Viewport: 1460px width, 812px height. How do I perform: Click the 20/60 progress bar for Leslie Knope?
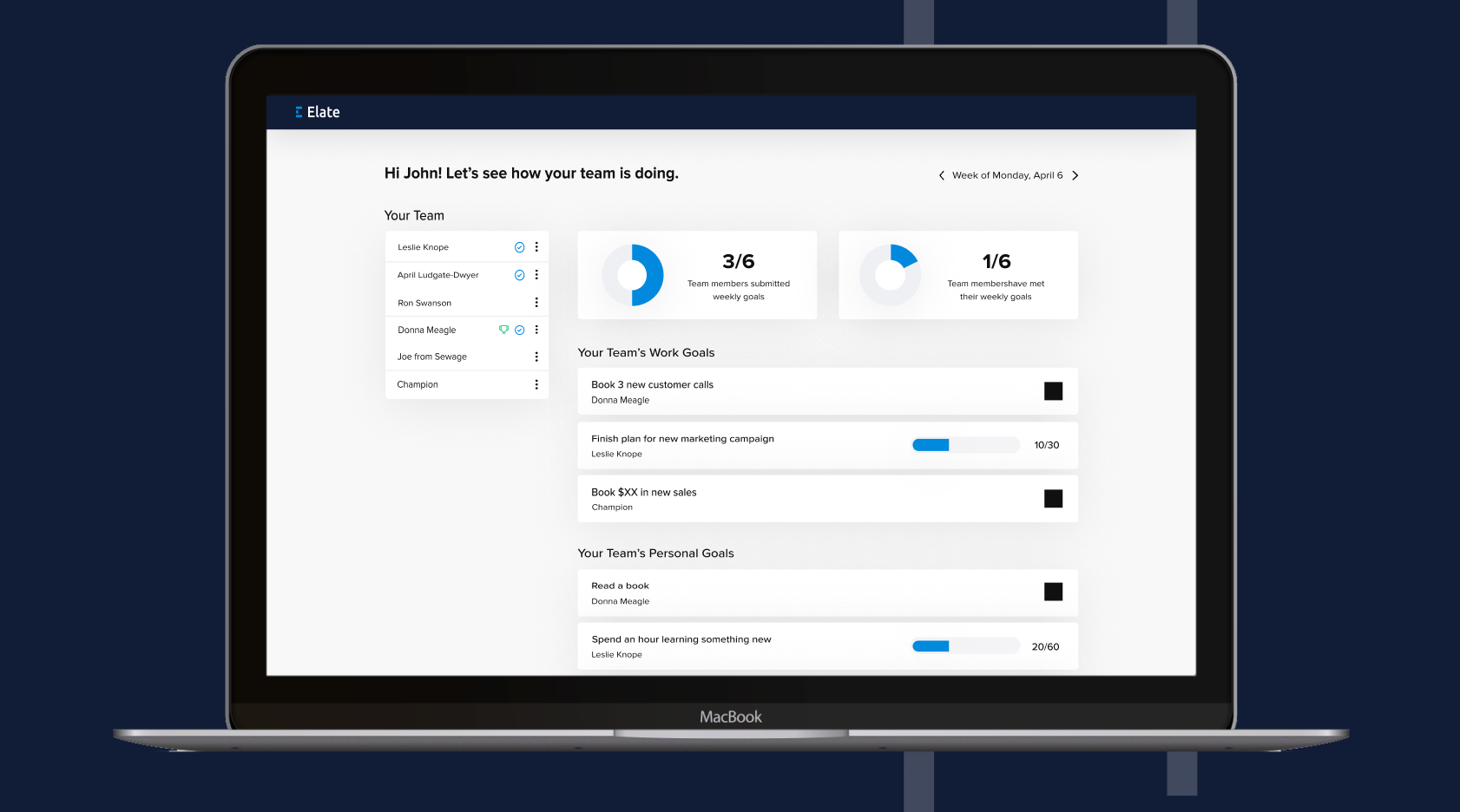click(964, 645)
